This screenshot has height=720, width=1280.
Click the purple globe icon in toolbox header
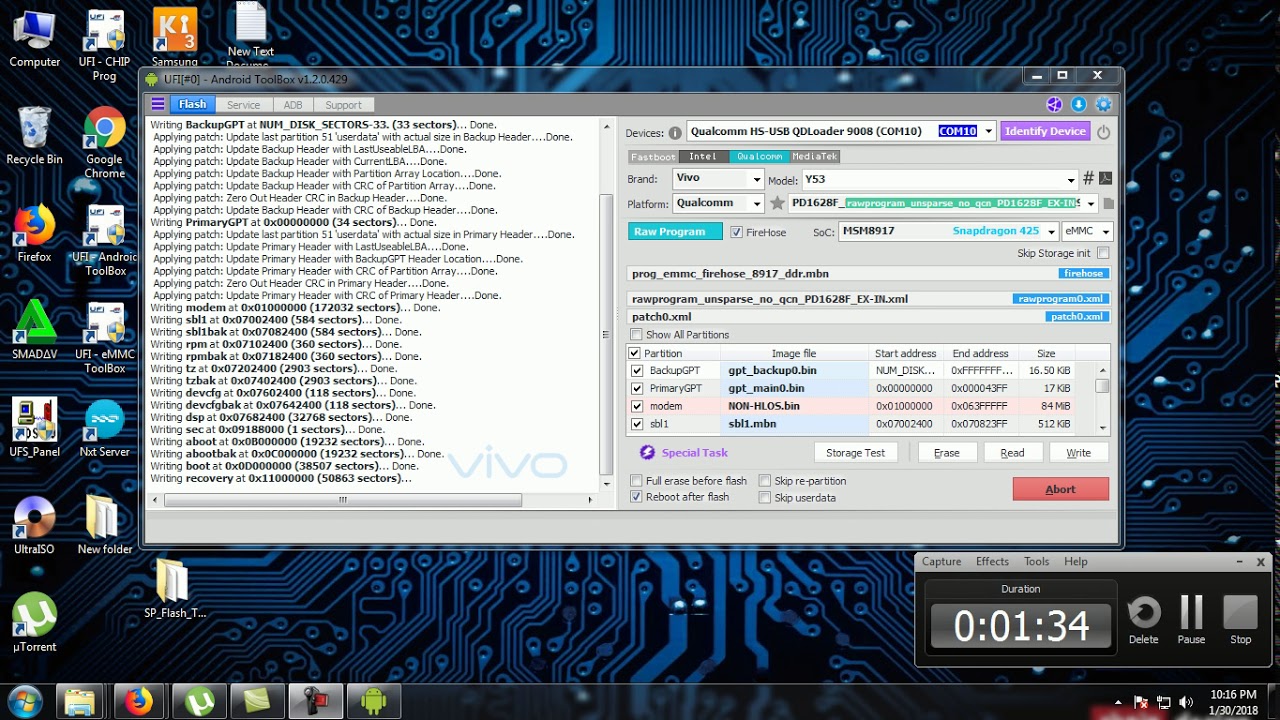[1054, 104]
